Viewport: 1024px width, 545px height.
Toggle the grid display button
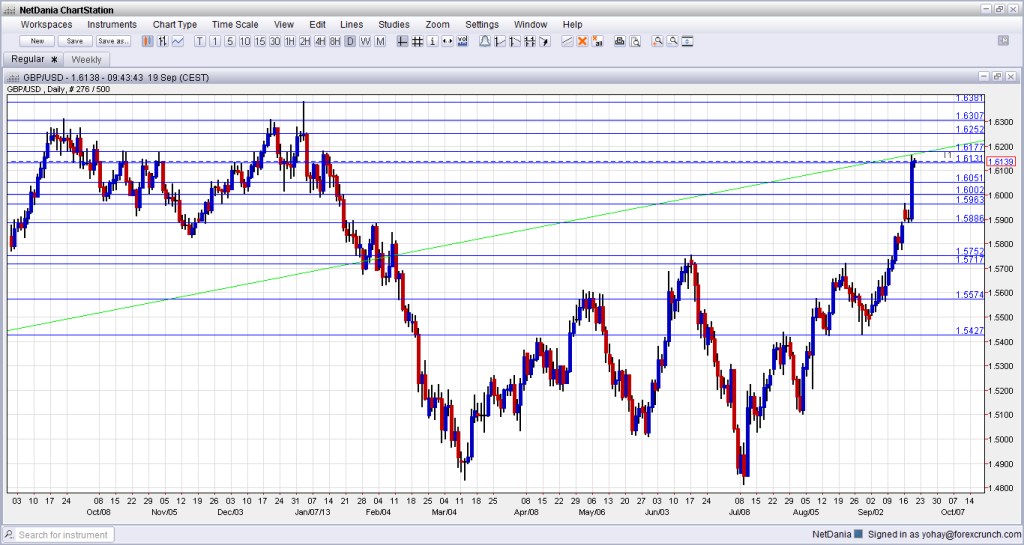click(x=416, y=41)
